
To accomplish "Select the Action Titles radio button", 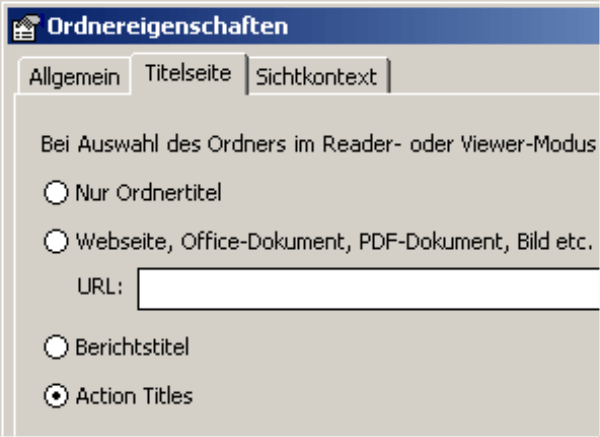I will [x=56, y=396].
